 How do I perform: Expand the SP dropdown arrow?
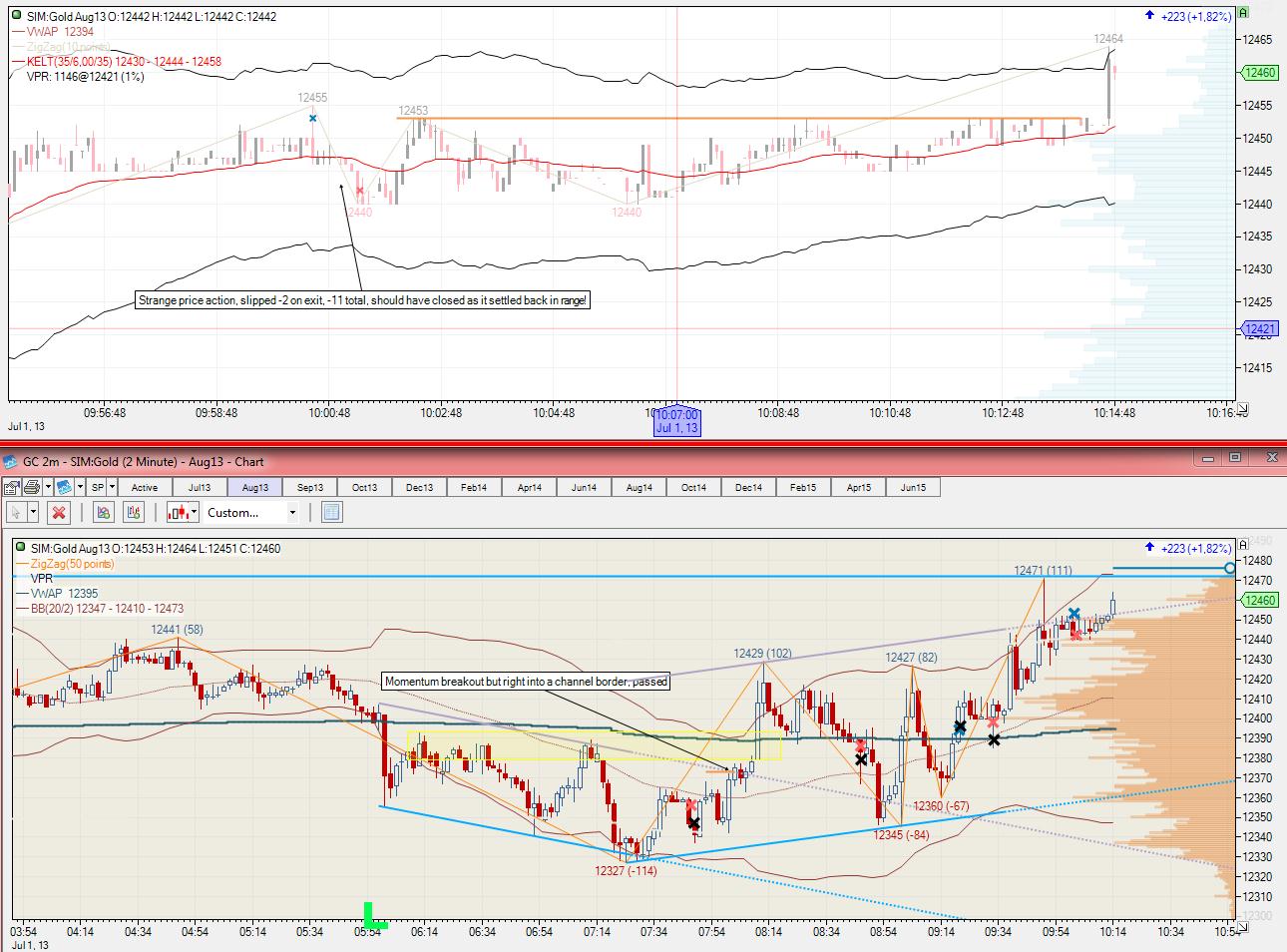coord(112,487)
